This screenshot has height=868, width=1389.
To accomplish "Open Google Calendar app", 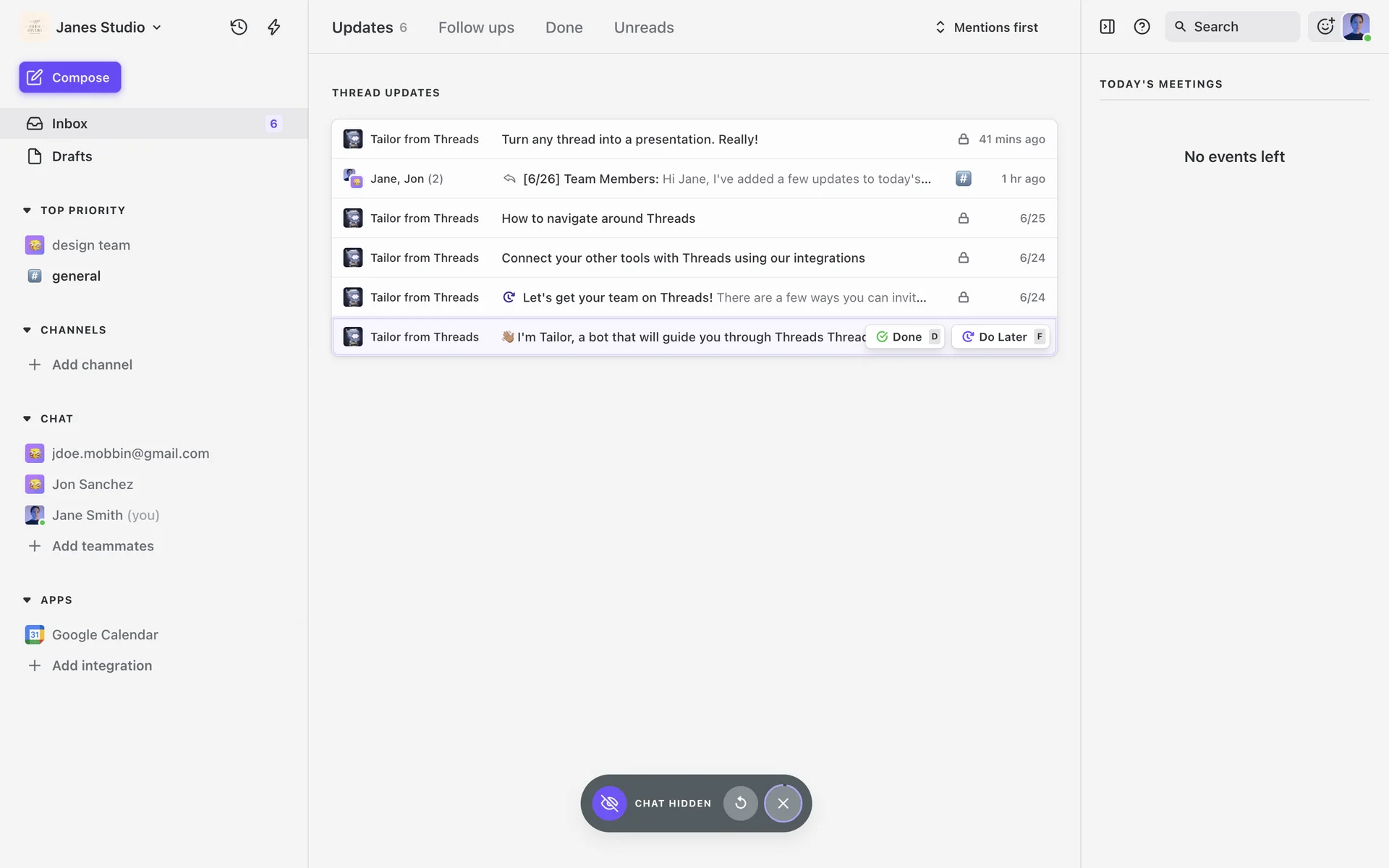I will coord(105,634).
